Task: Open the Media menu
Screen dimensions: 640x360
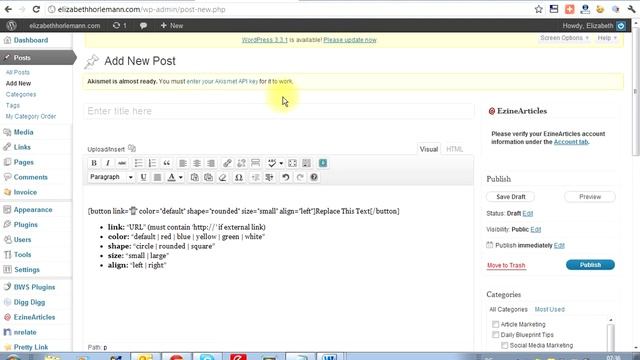Action: [23, 132]
